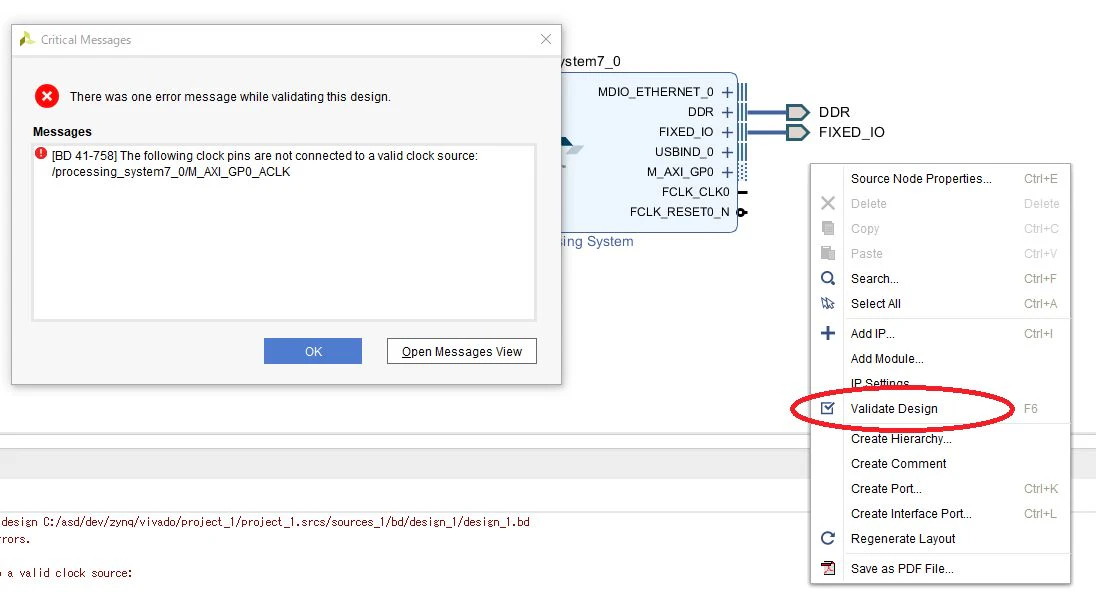
Task: Click the FIXED_IO external port label
Action: pyautogui.click(x=851, y=132)
